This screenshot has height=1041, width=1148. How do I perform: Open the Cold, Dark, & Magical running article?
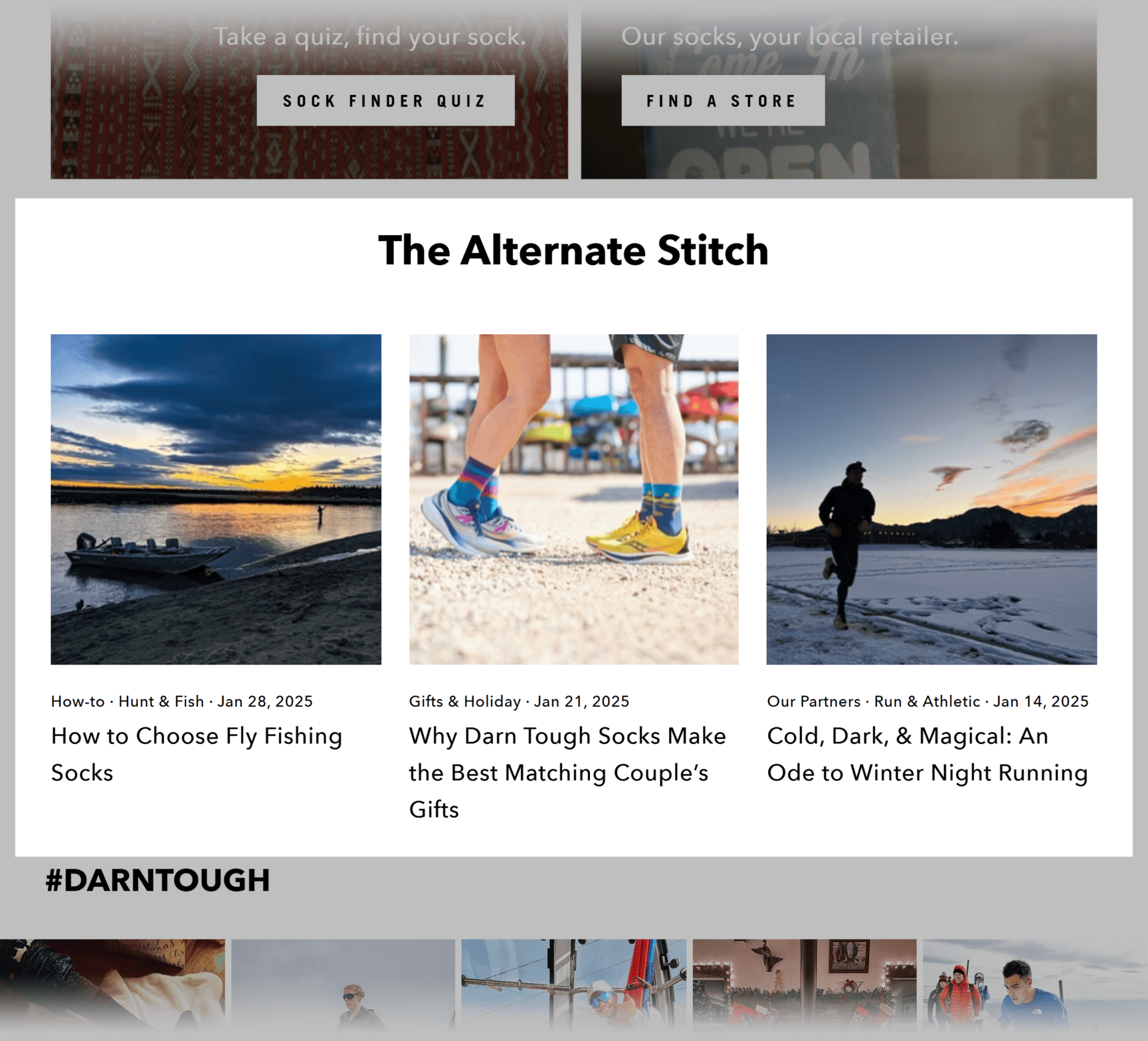coord(927,754)
